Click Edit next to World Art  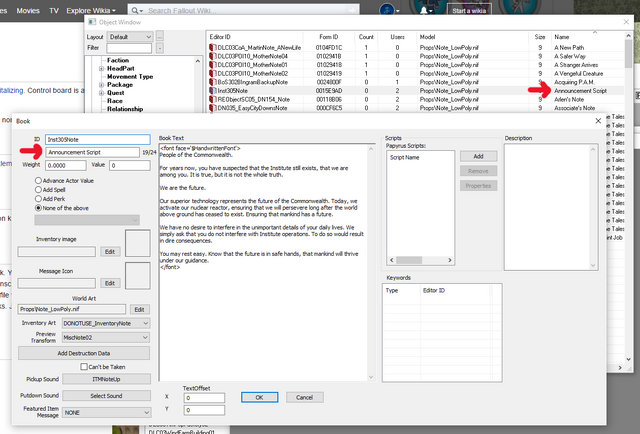[140, 309]
